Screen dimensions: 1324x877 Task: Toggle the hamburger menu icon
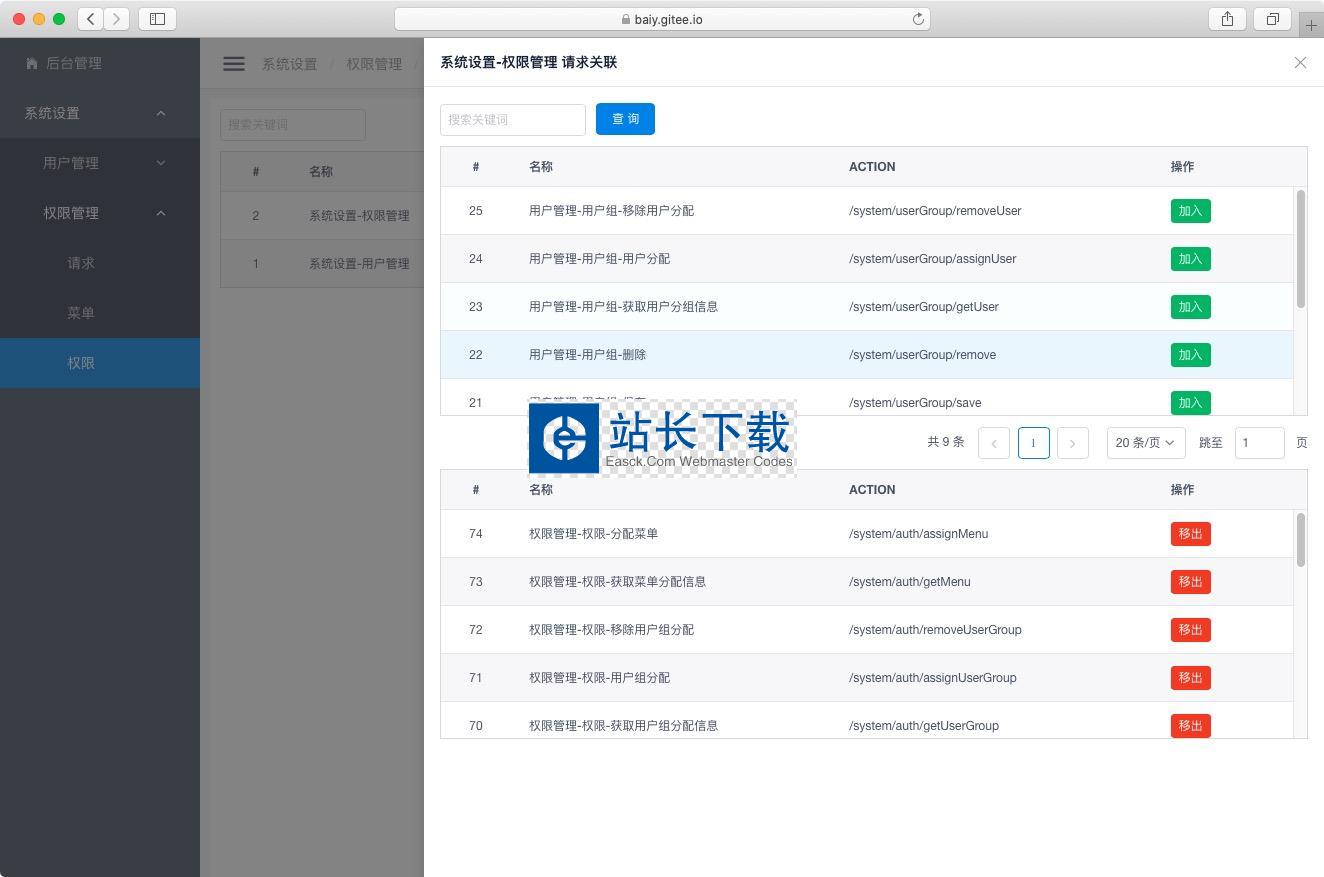pyautogui.click(x=234, y=63)
